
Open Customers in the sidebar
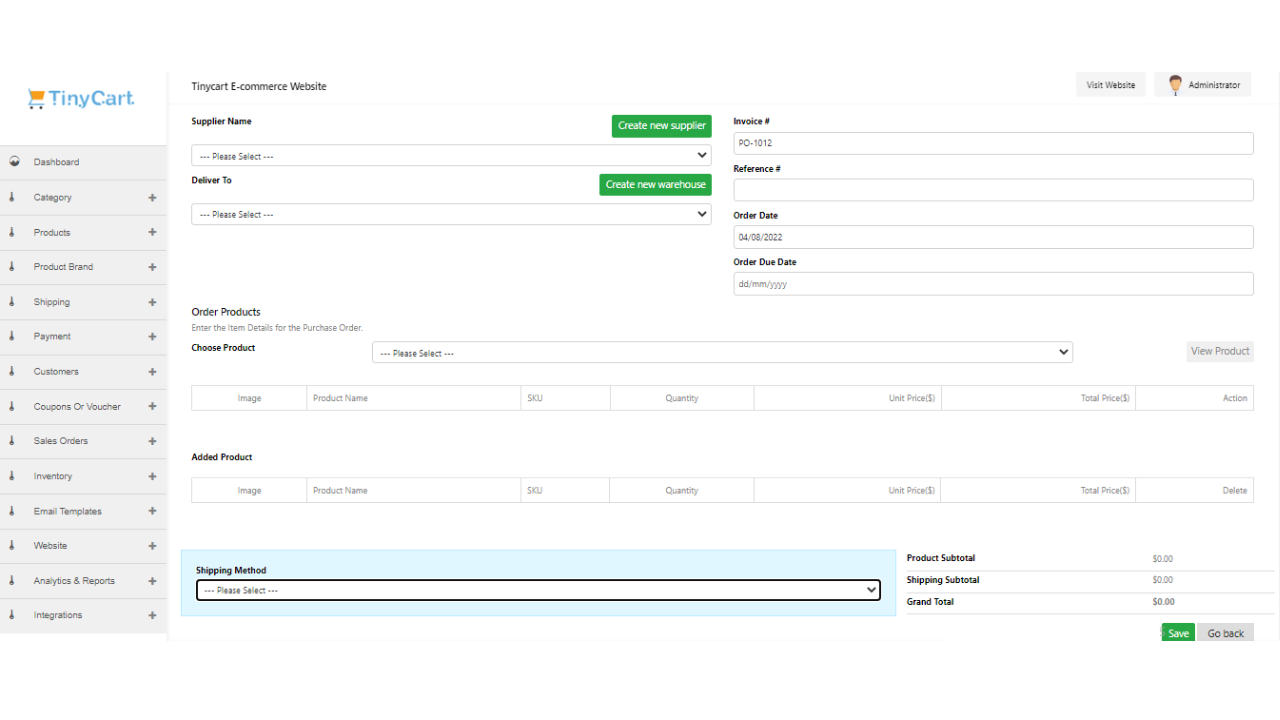[x=56, y=372]
